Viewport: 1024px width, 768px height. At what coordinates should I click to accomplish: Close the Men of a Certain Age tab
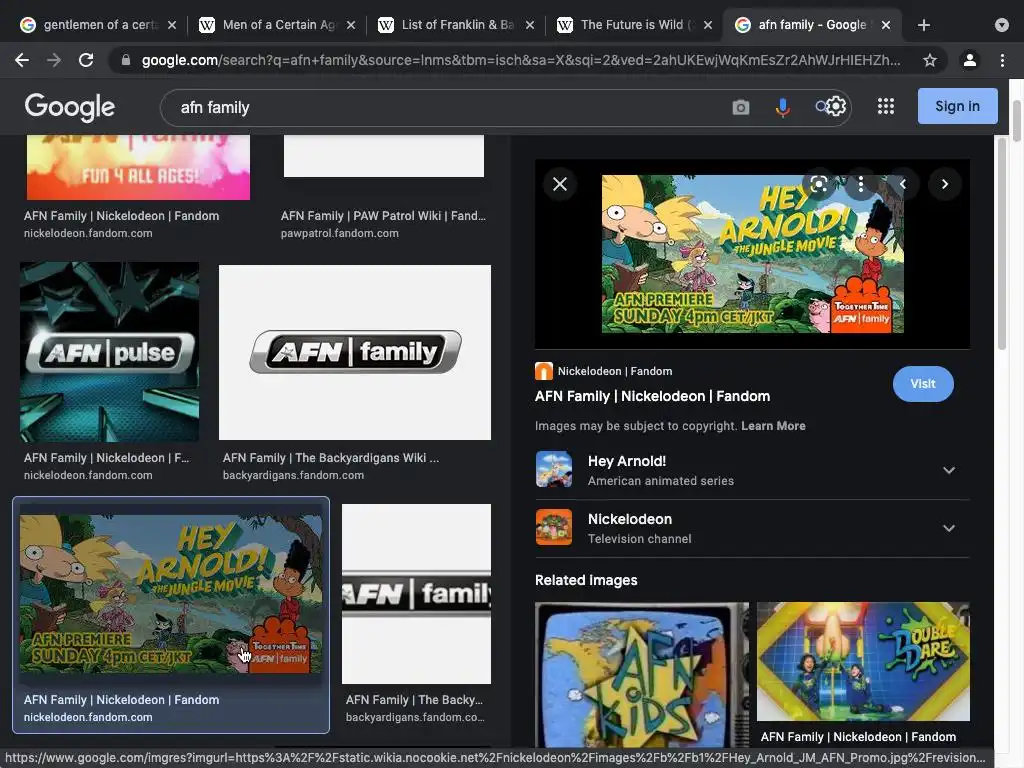[351, 25]
